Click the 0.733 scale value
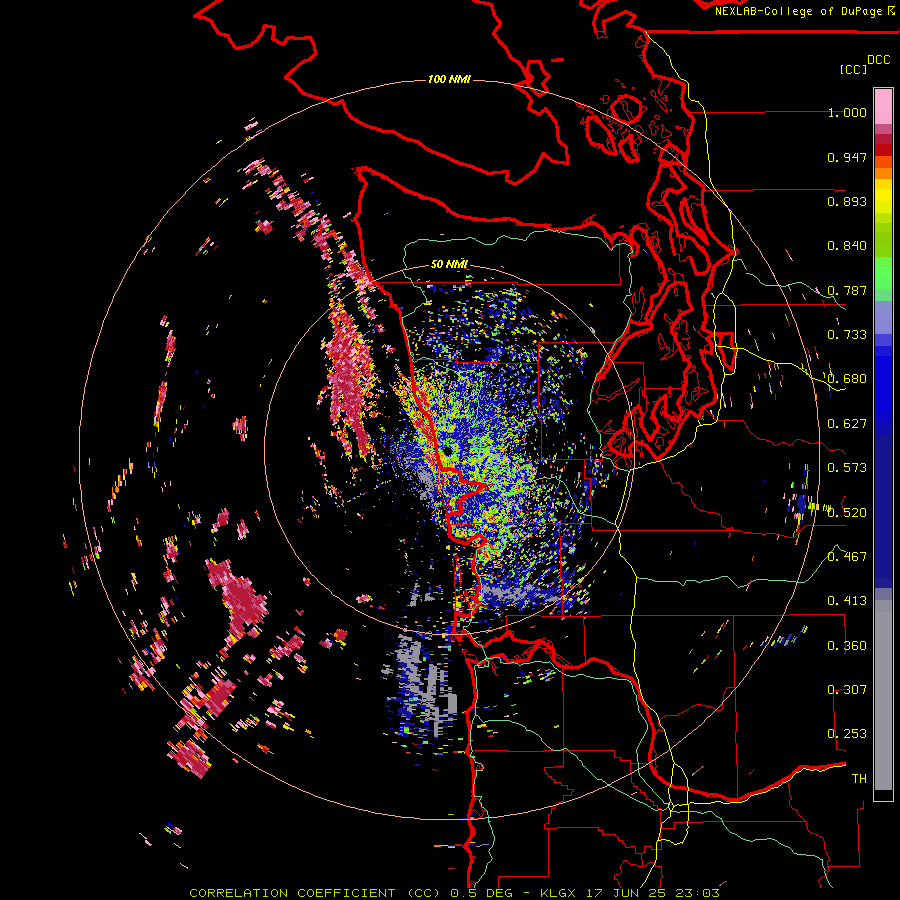The height and width of the screenshot is (900, 900). (847, 335)
